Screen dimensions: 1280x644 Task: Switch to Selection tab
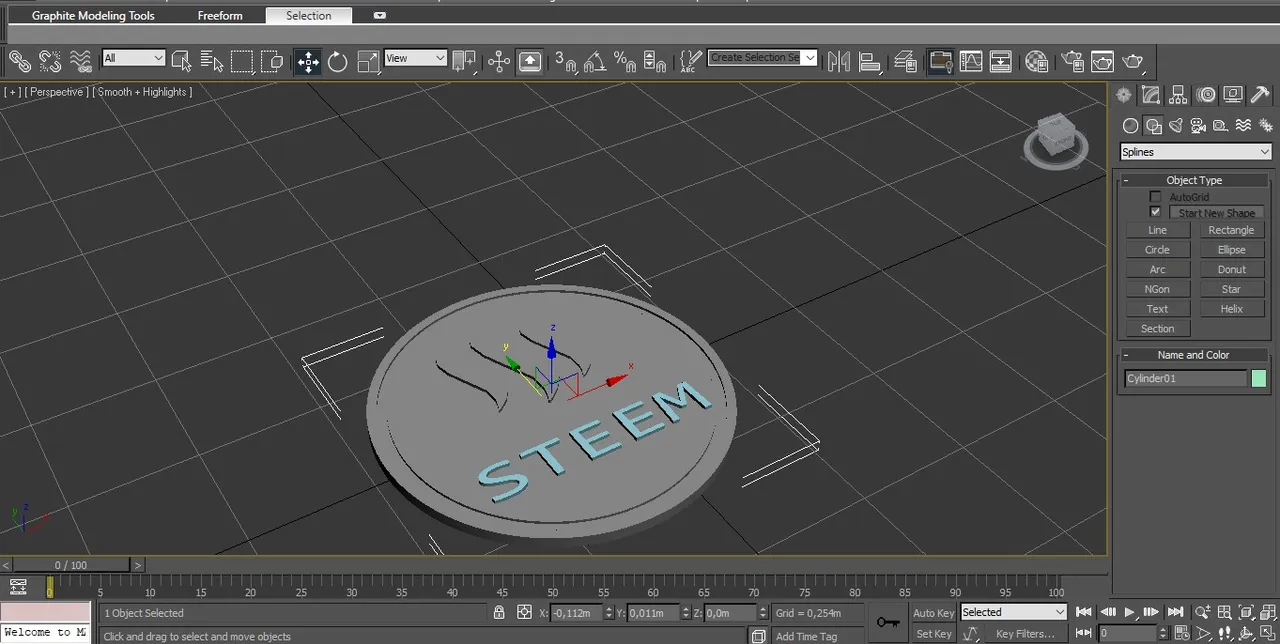(309, 16)
